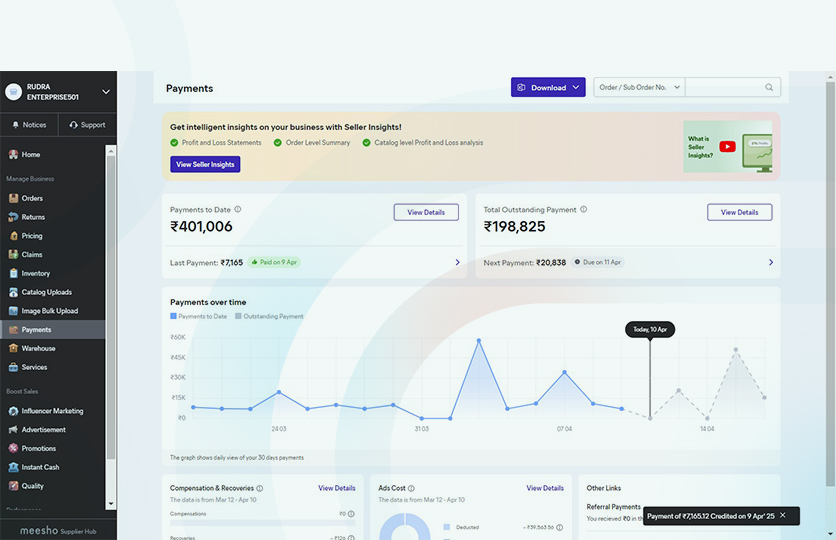
Task: Click info icon beside Total Outstanding Payment
Action: click(x=584, y=210)
